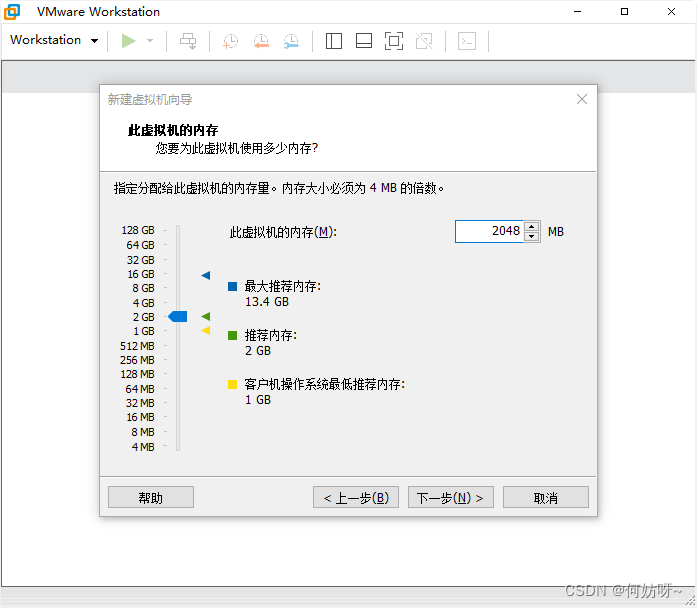697x608 pixels.
Task: Click the green power on play button
Action: click(x=128, y=41)
